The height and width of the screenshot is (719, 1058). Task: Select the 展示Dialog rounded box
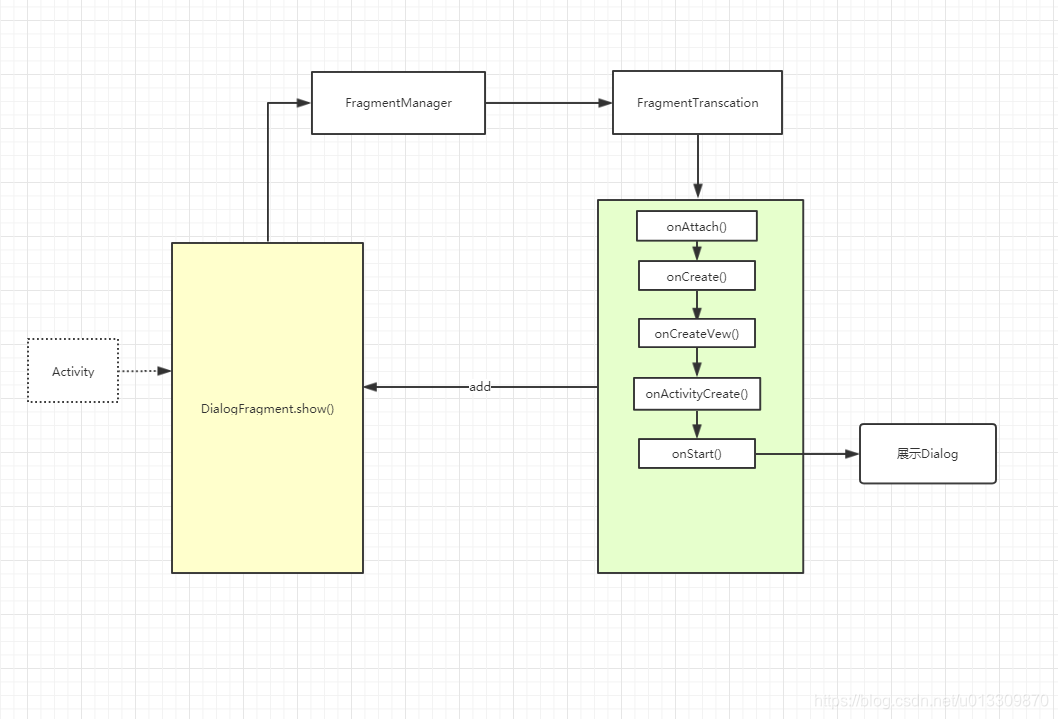point(928,453)
